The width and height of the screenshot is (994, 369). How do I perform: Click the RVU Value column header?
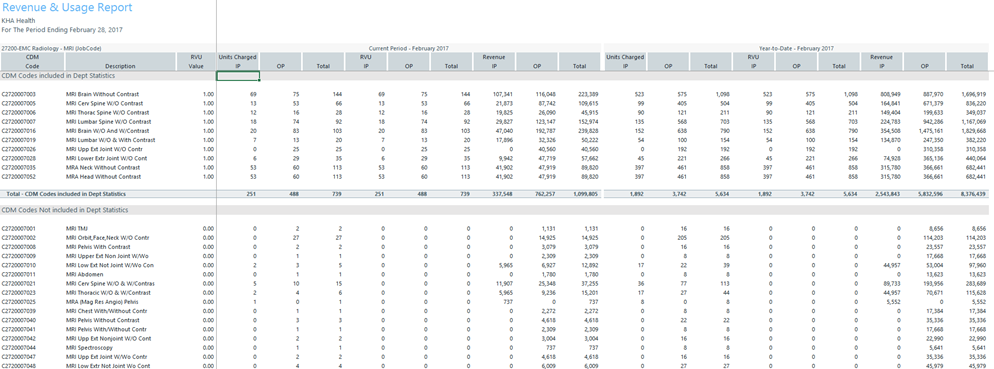[x=196, y=61]
